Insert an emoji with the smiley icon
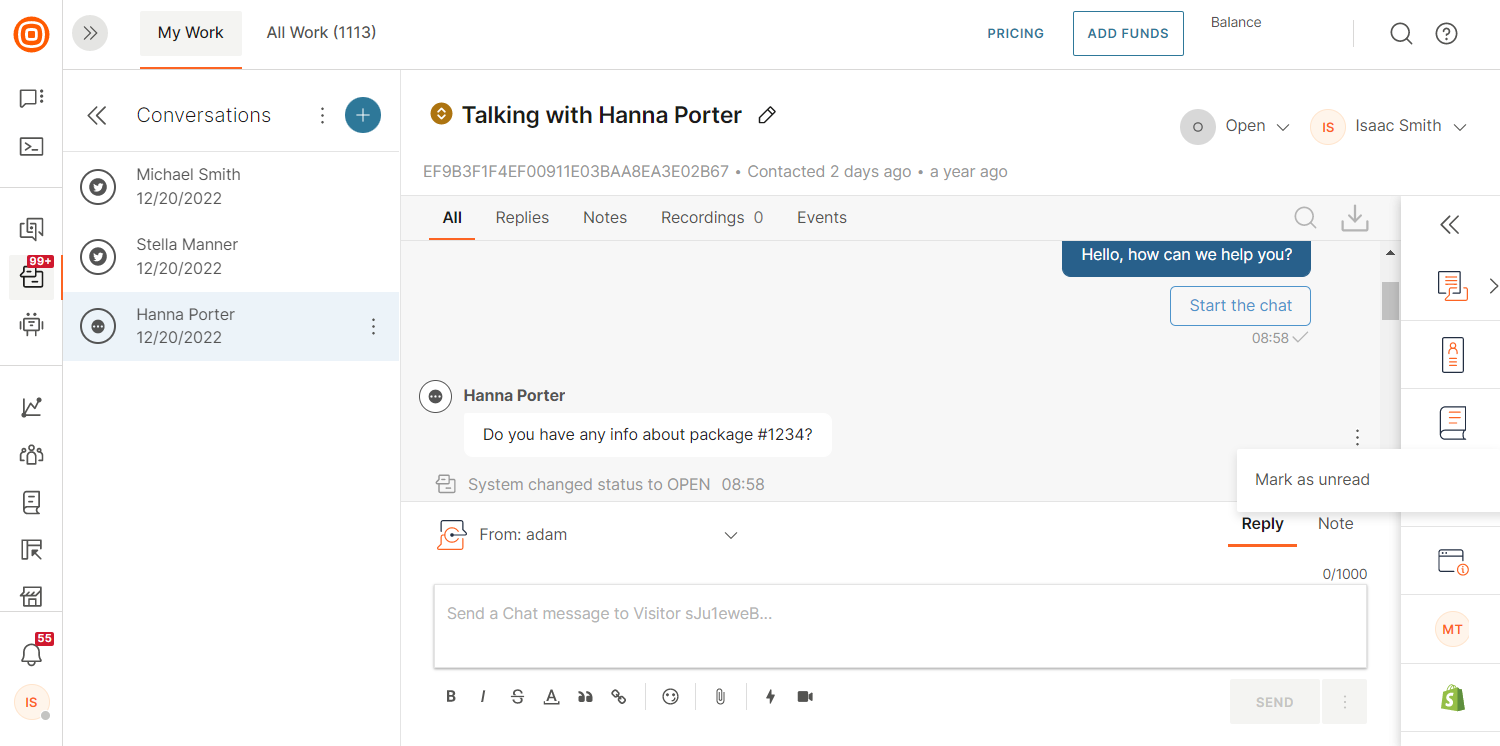 [670, 697]
